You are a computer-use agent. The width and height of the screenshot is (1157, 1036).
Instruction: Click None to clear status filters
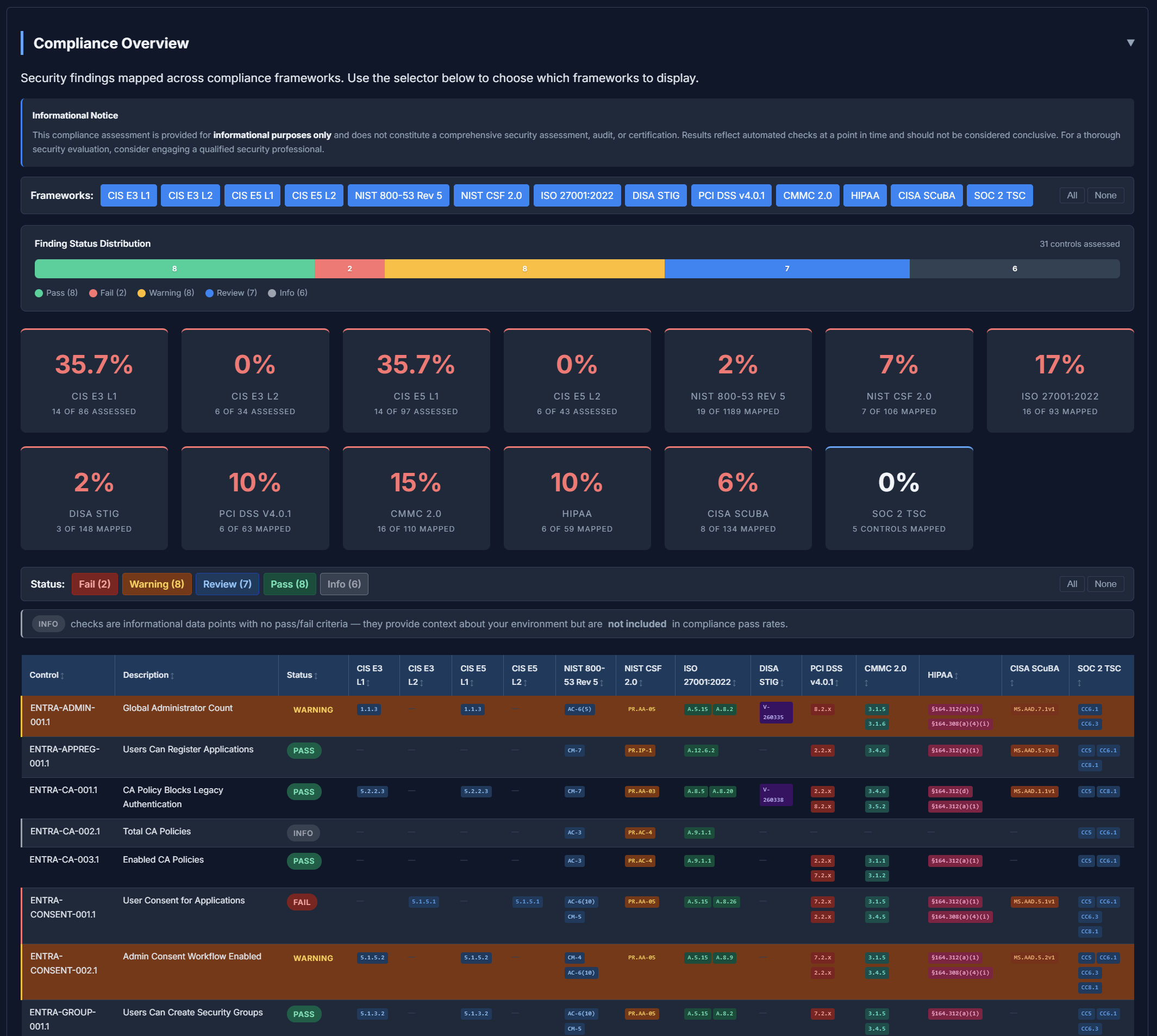pyautogui.click(x=1105, y=583)
